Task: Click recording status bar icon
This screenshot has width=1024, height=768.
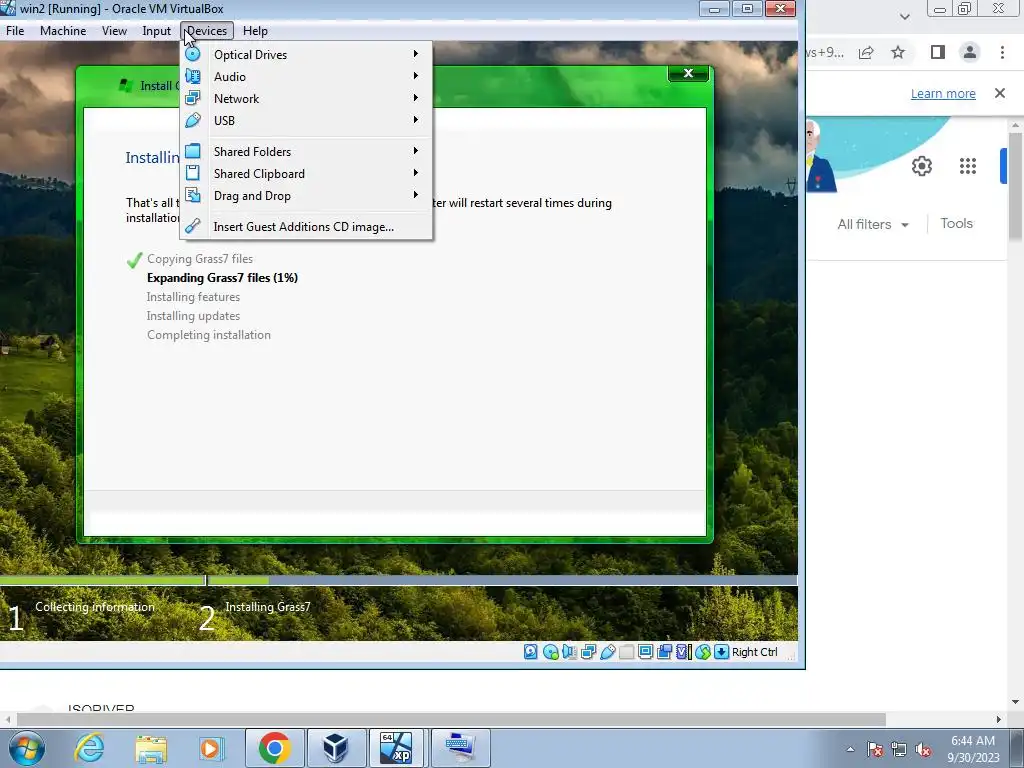Action: click(x=665, y=652)
